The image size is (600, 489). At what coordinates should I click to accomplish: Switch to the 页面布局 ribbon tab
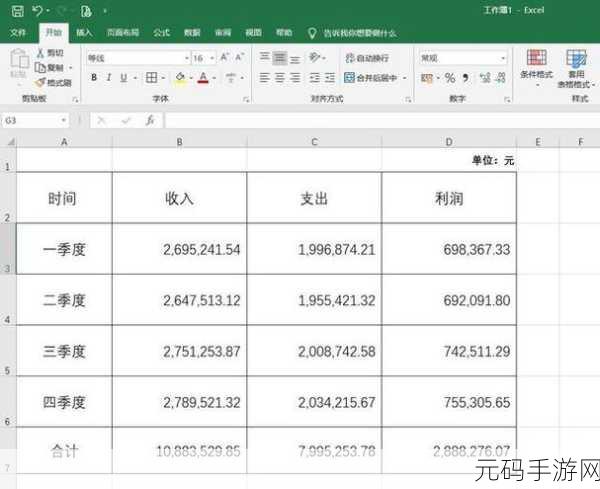(x=122, y=33)
